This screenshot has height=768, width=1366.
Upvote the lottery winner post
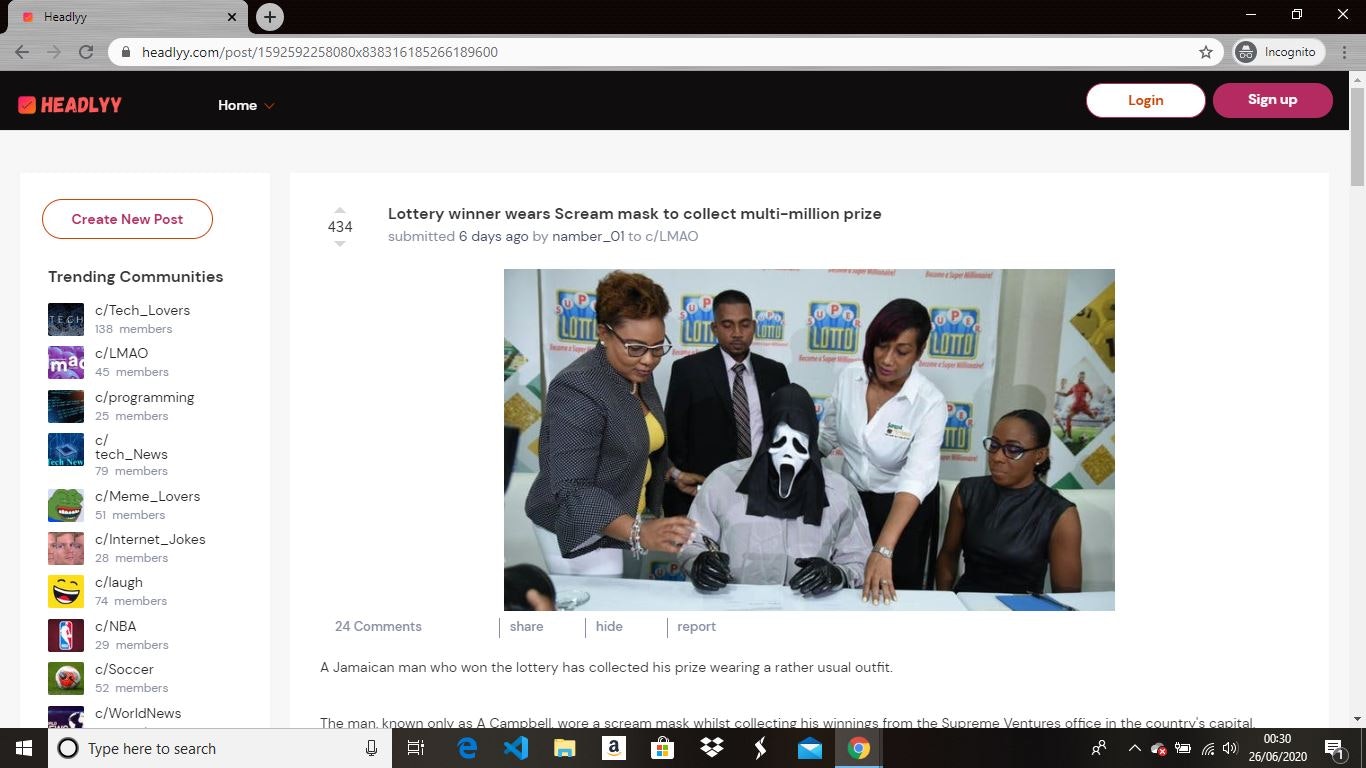click(x=339, y=210)
